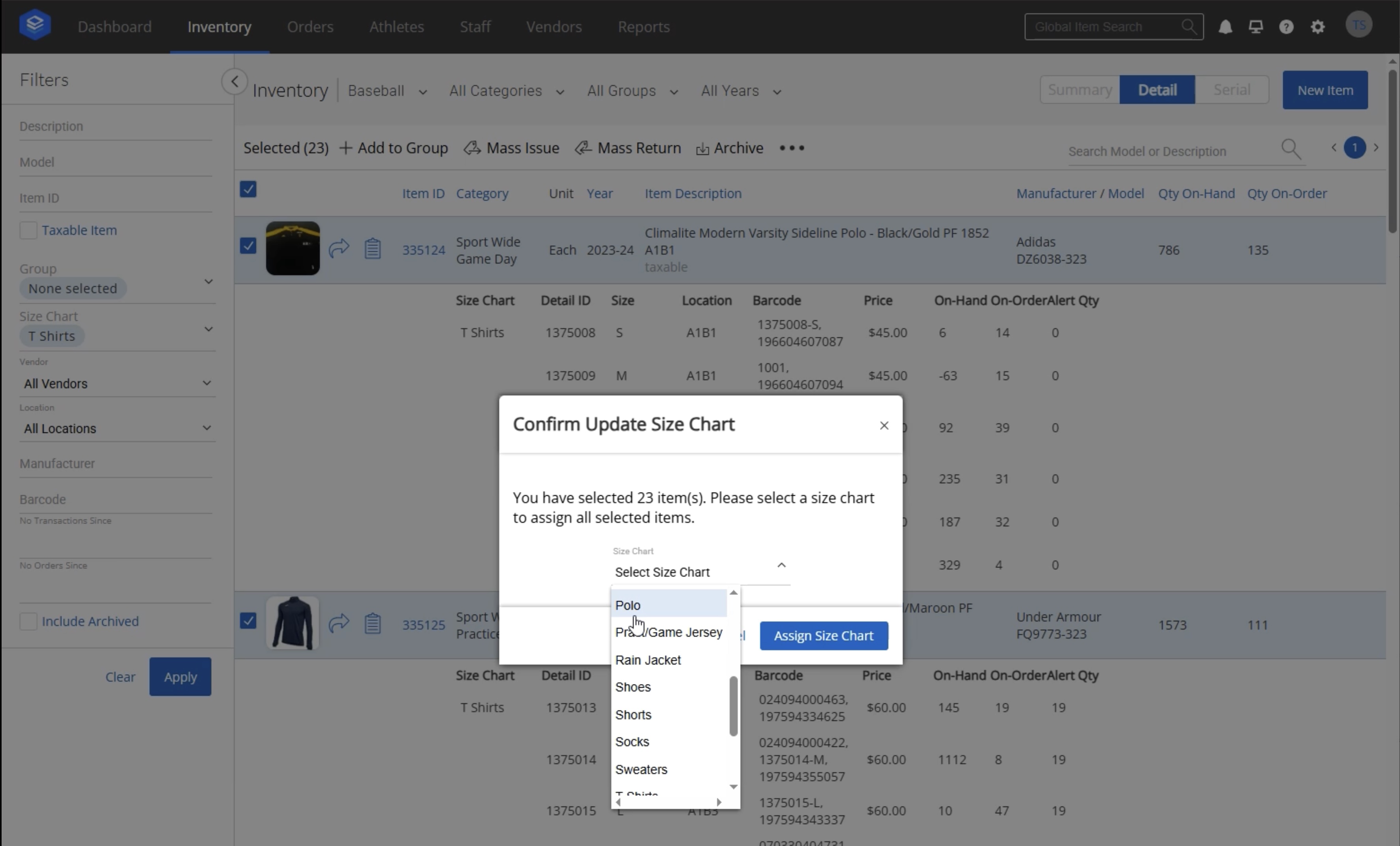Toggle the Taxable Item checkbox

pyautogui.click(x=28, y=230)
